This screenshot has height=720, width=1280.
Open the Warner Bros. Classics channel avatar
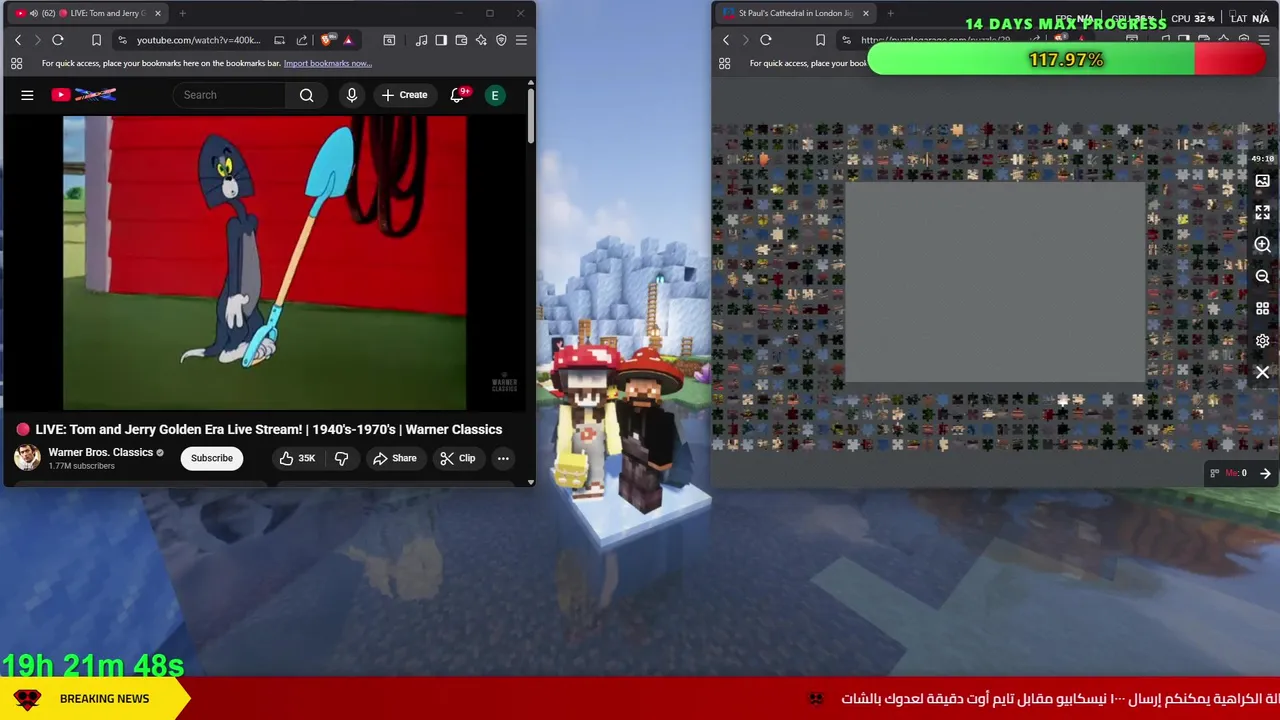pyautogui.click(x=27, y=458)
